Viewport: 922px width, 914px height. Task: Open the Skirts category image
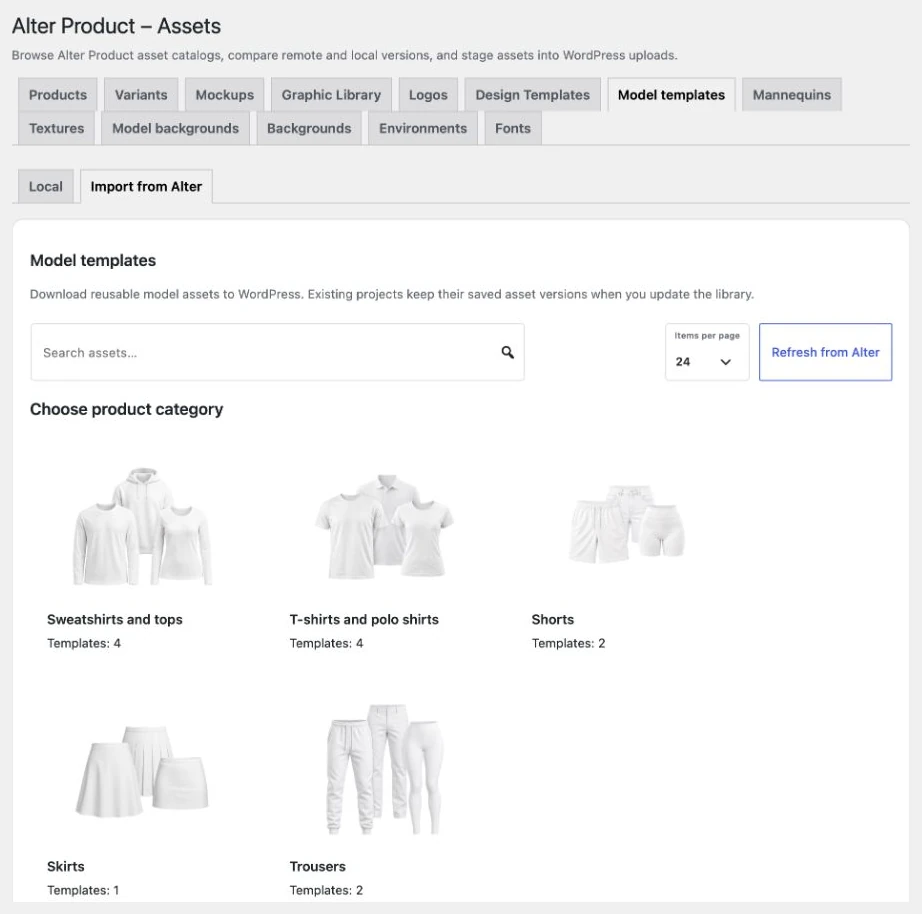(x=142, y=772)
